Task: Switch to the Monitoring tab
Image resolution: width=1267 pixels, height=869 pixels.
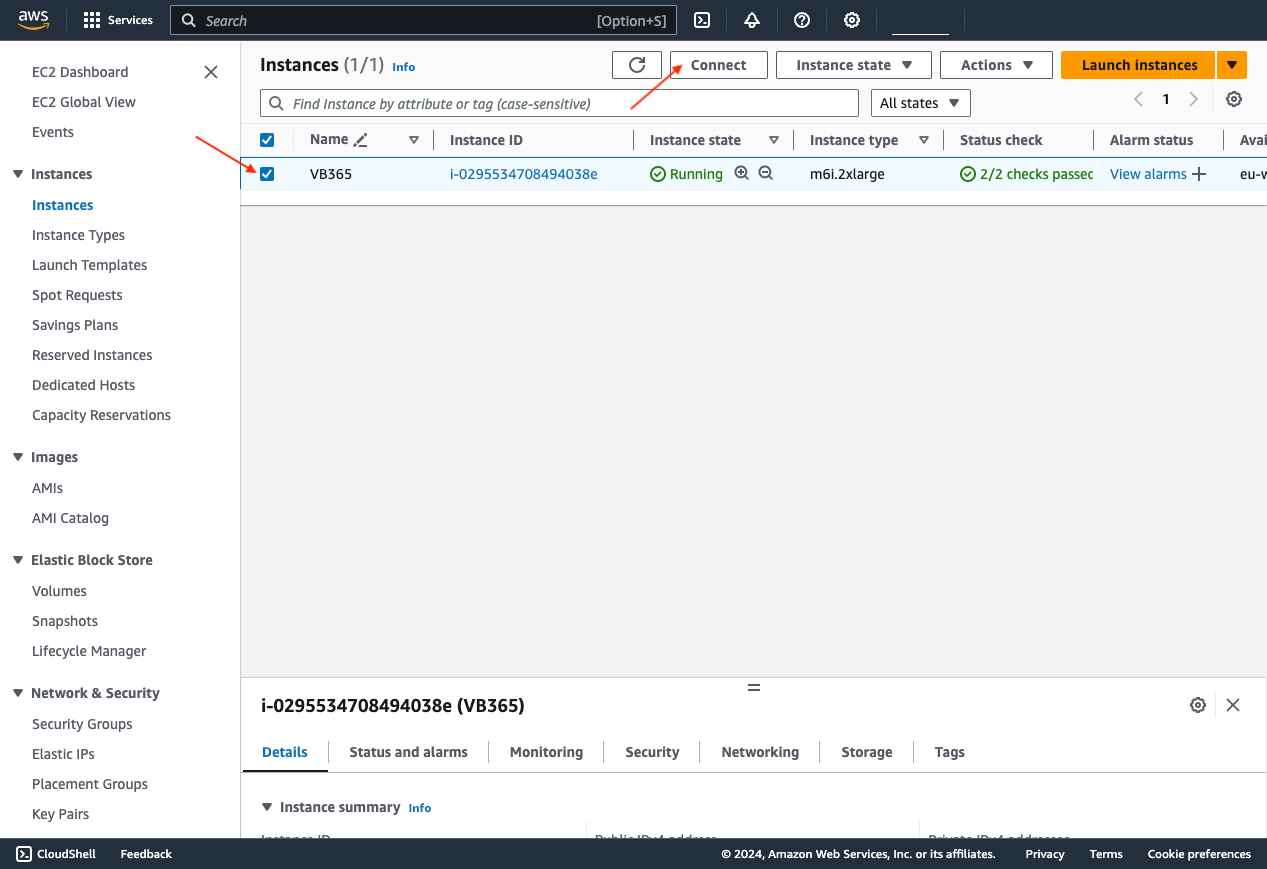Action: 546,752
